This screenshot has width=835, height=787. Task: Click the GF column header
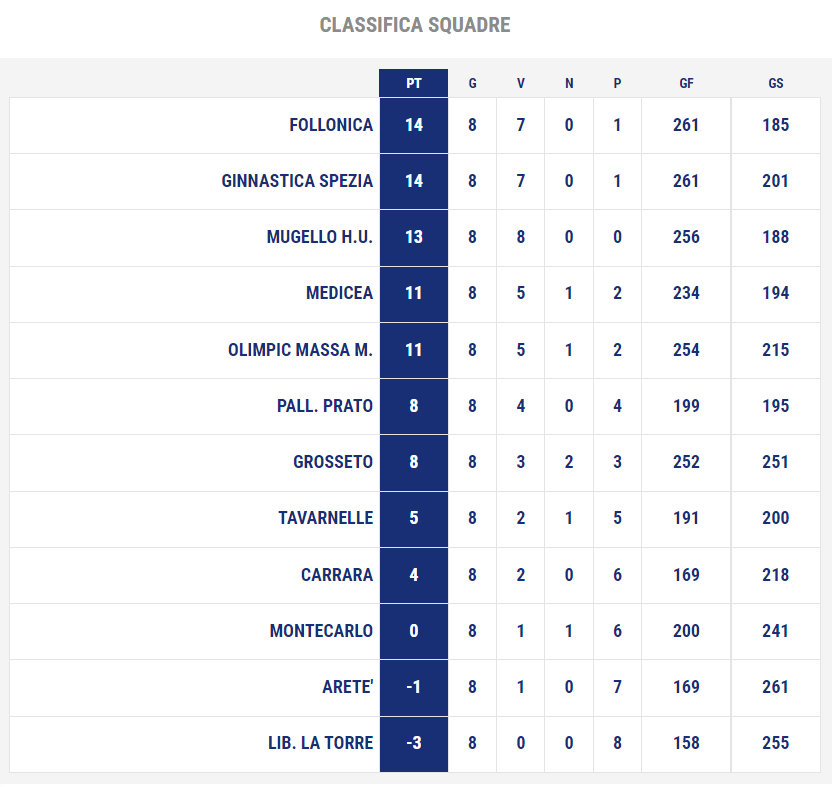pyautogui.click(x=686, y=83)
